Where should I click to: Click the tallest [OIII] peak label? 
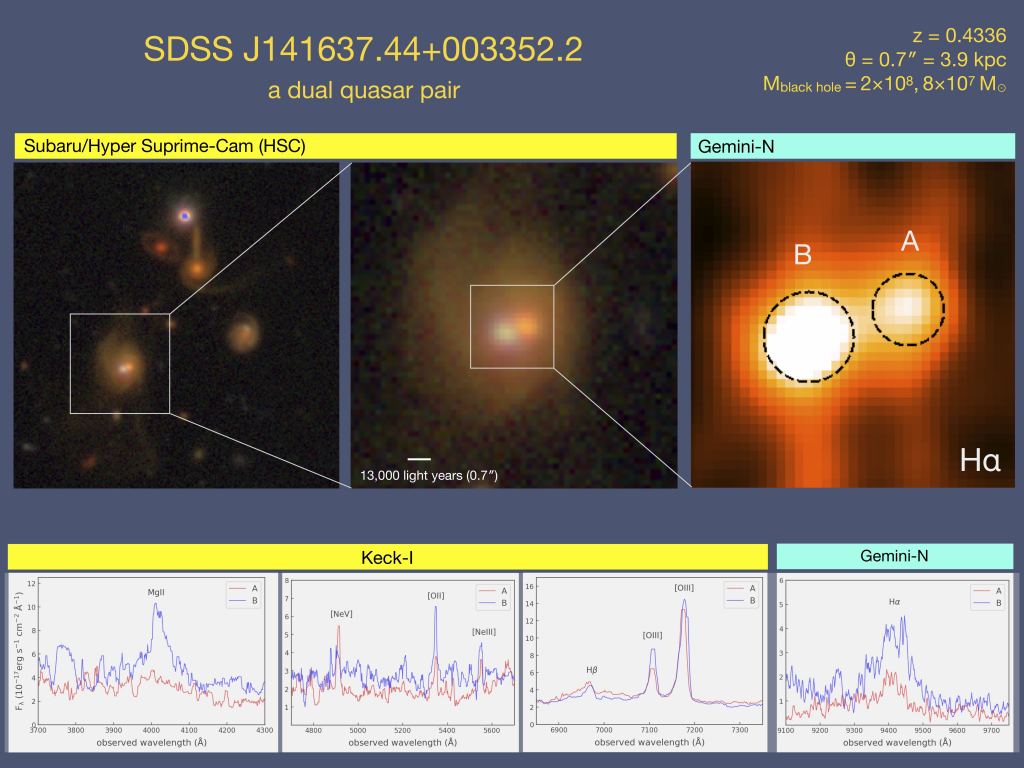[685, 588]
